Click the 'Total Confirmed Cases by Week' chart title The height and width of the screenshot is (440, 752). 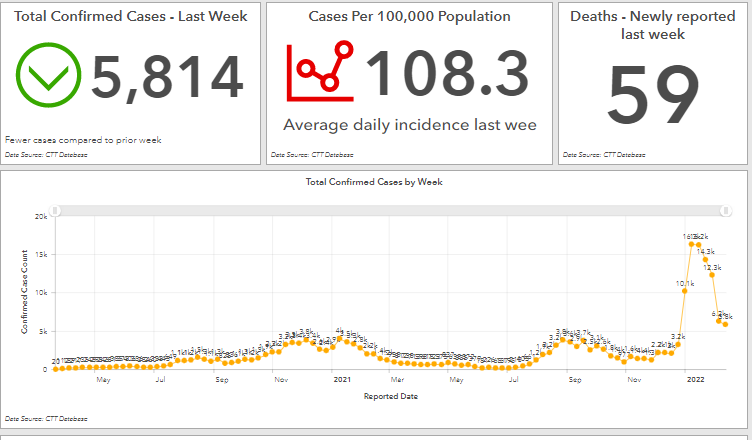point(376,182)
